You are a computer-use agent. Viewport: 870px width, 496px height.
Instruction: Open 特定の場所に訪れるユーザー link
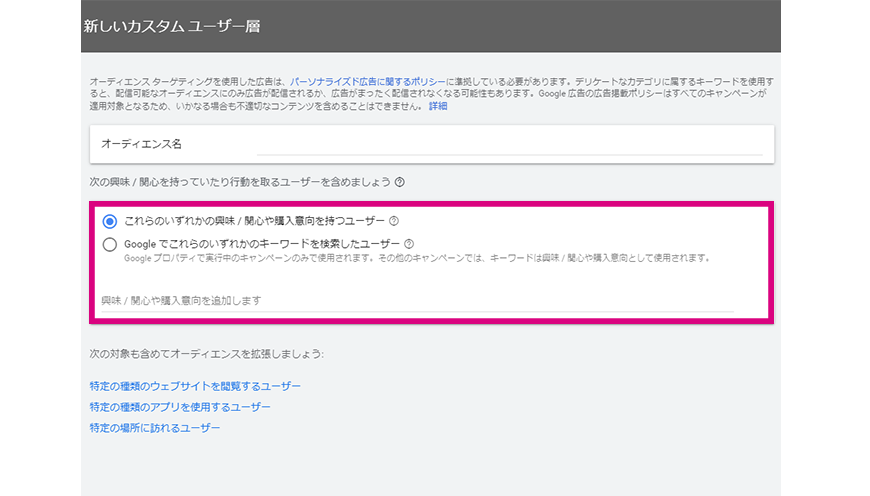point(155,428)
